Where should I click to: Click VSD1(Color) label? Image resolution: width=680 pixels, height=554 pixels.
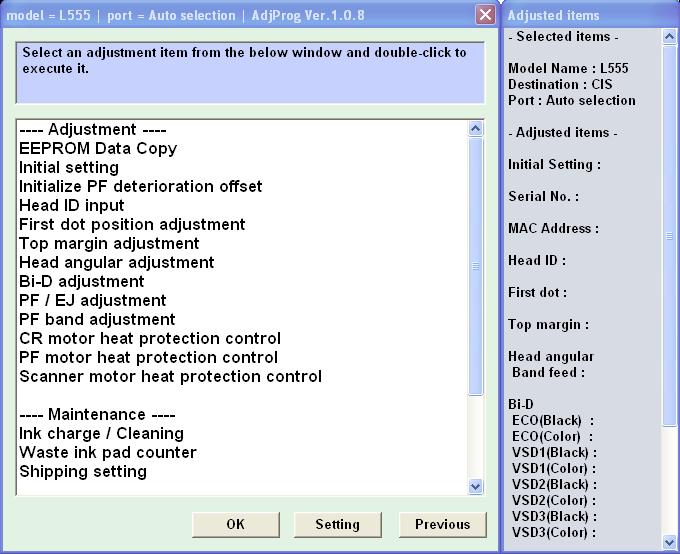(554, 469)
